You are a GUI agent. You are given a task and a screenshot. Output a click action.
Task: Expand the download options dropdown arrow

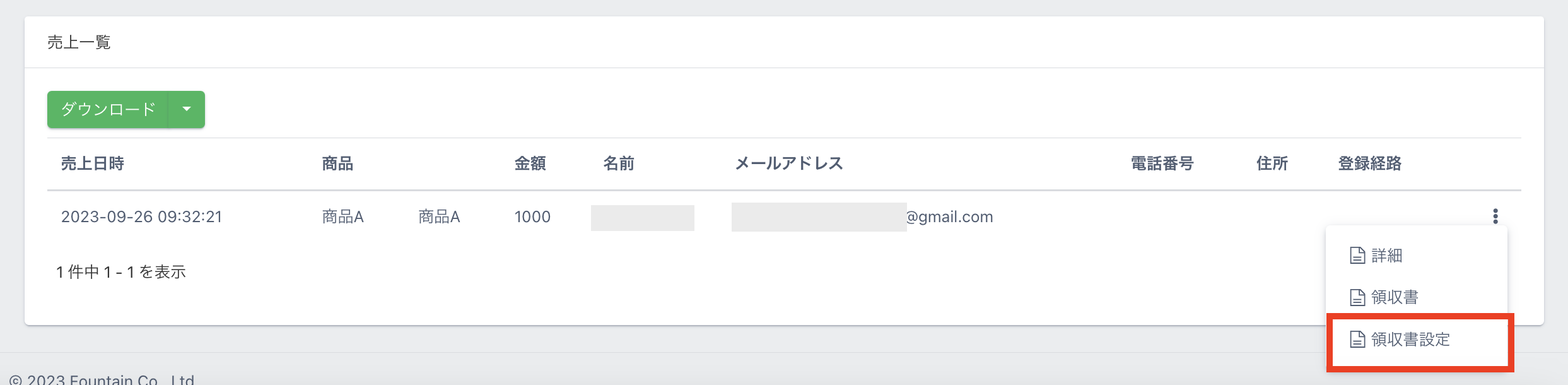point(187,109)
